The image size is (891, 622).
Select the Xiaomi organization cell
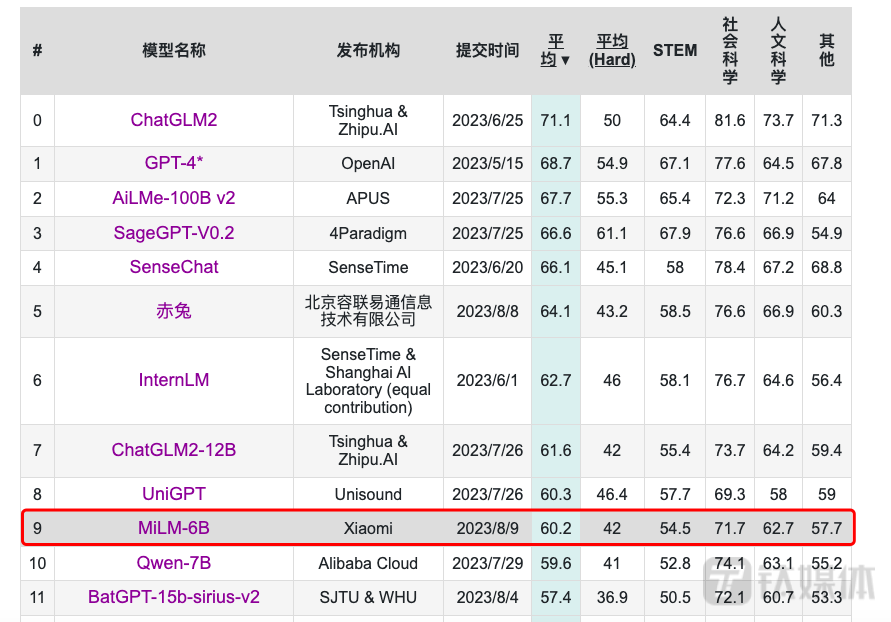tap(368, 528)
